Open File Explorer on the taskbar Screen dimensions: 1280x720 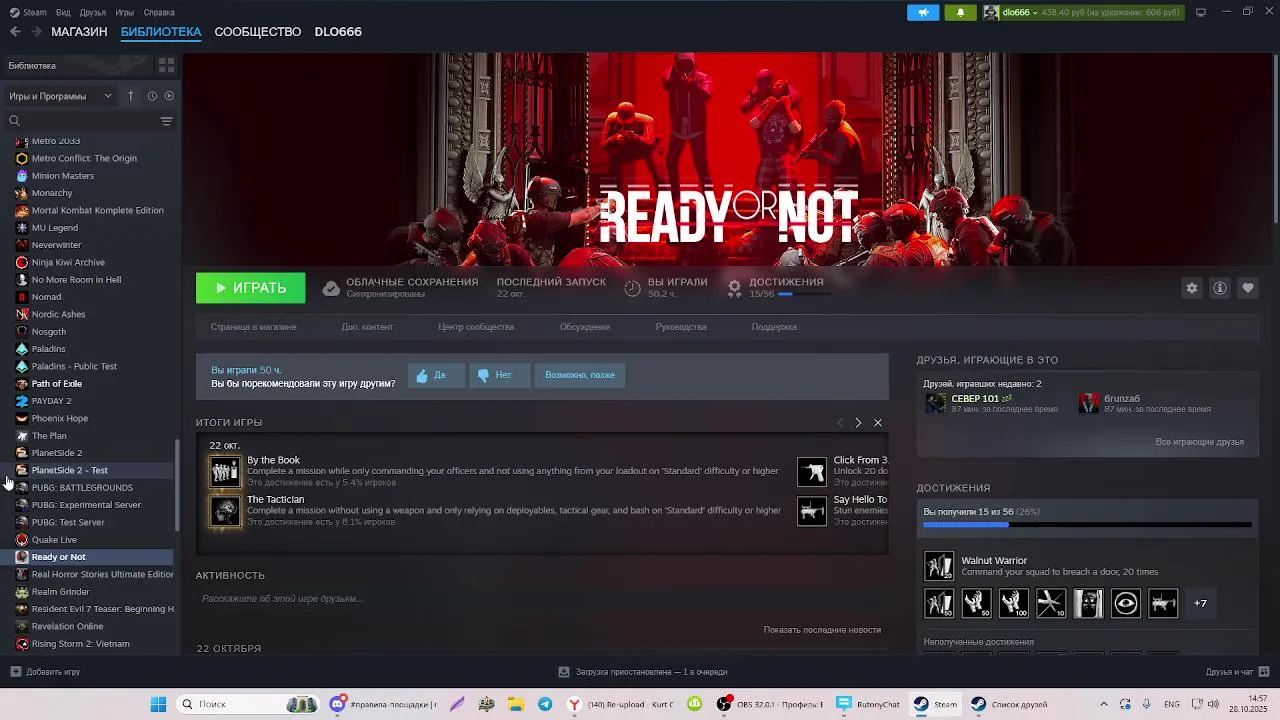pos(514,704)
